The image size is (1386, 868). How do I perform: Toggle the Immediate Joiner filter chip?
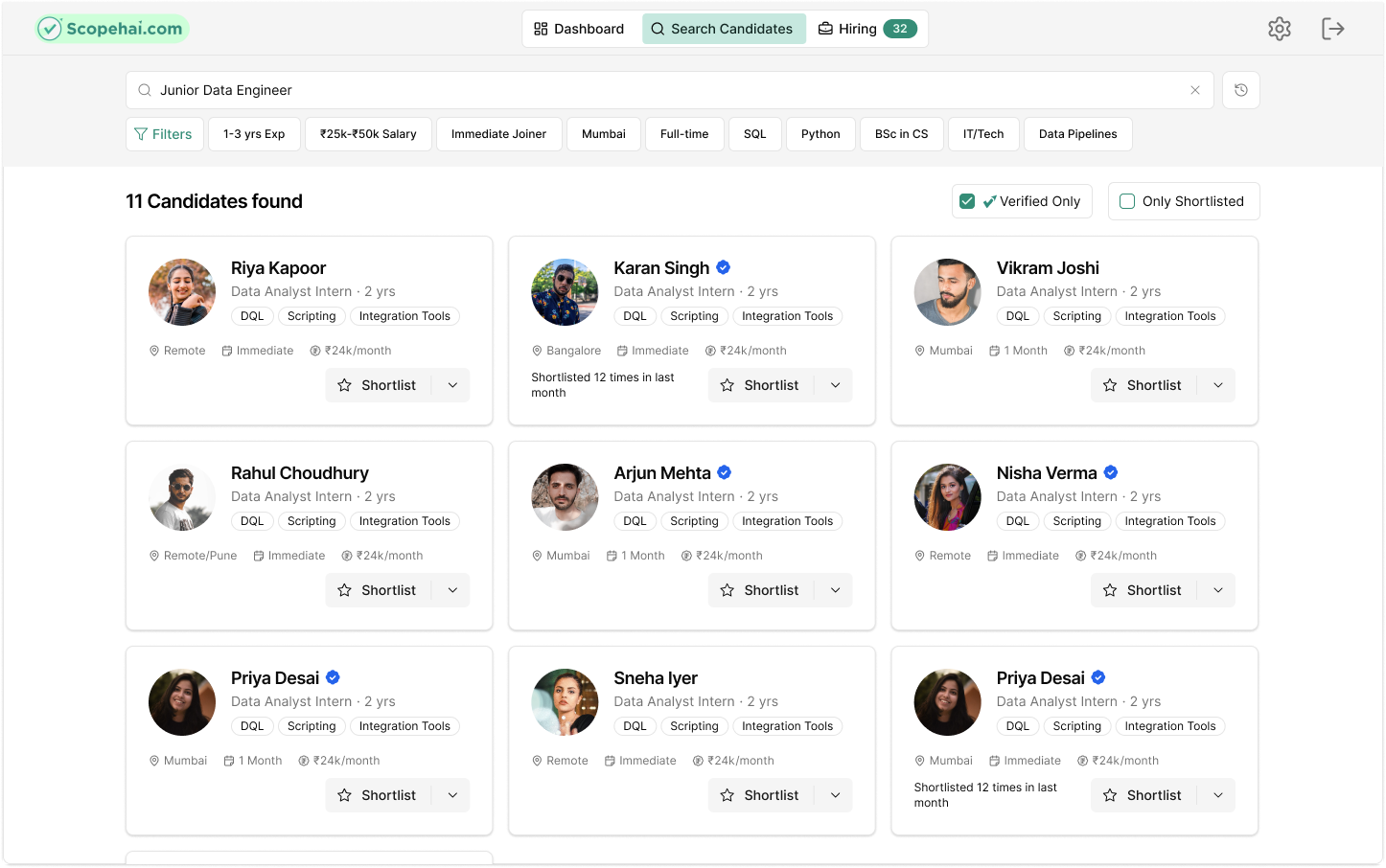[498, 134]
